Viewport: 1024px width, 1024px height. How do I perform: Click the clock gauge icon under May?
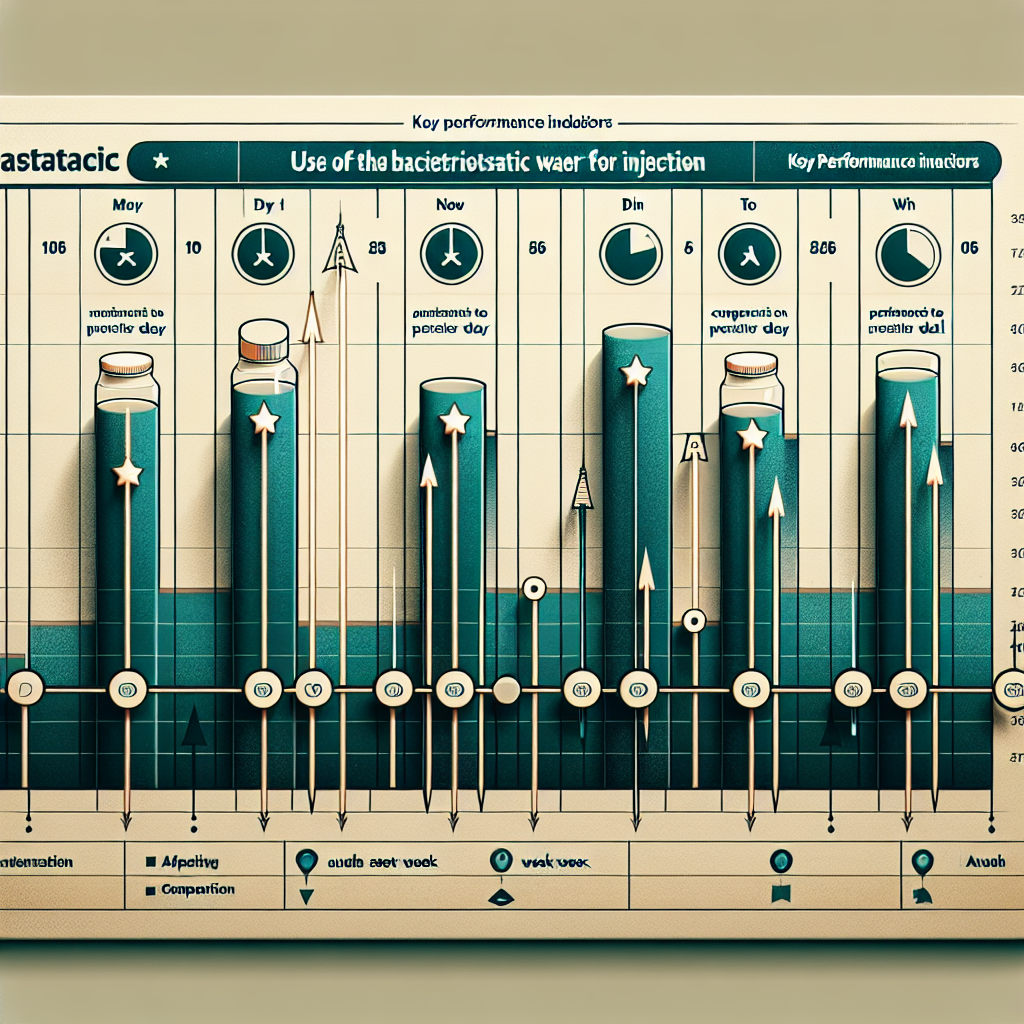(x=125, y=253)
